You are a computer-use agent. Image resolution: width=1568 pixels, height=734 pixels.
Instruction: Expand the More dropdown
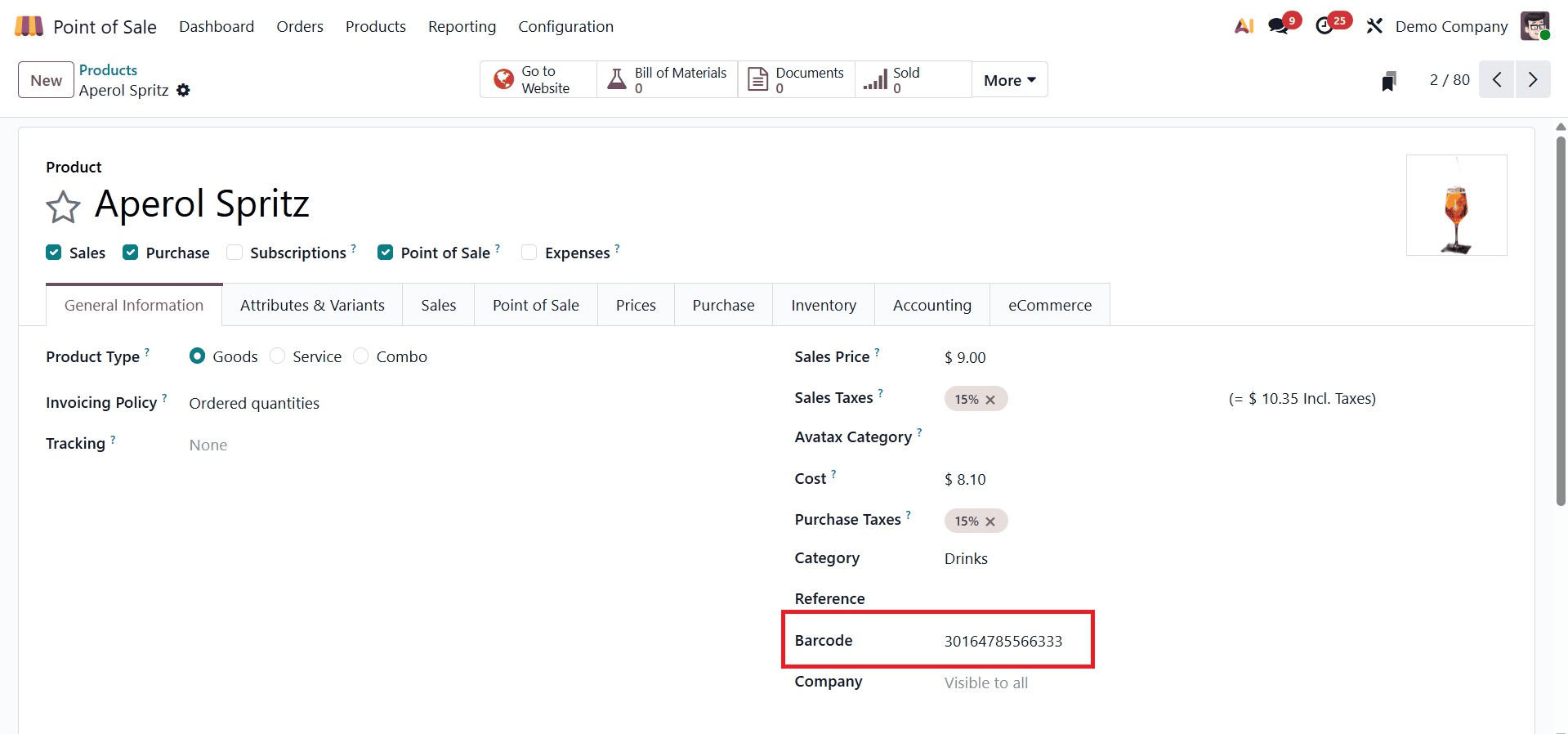click(1010, 80)
